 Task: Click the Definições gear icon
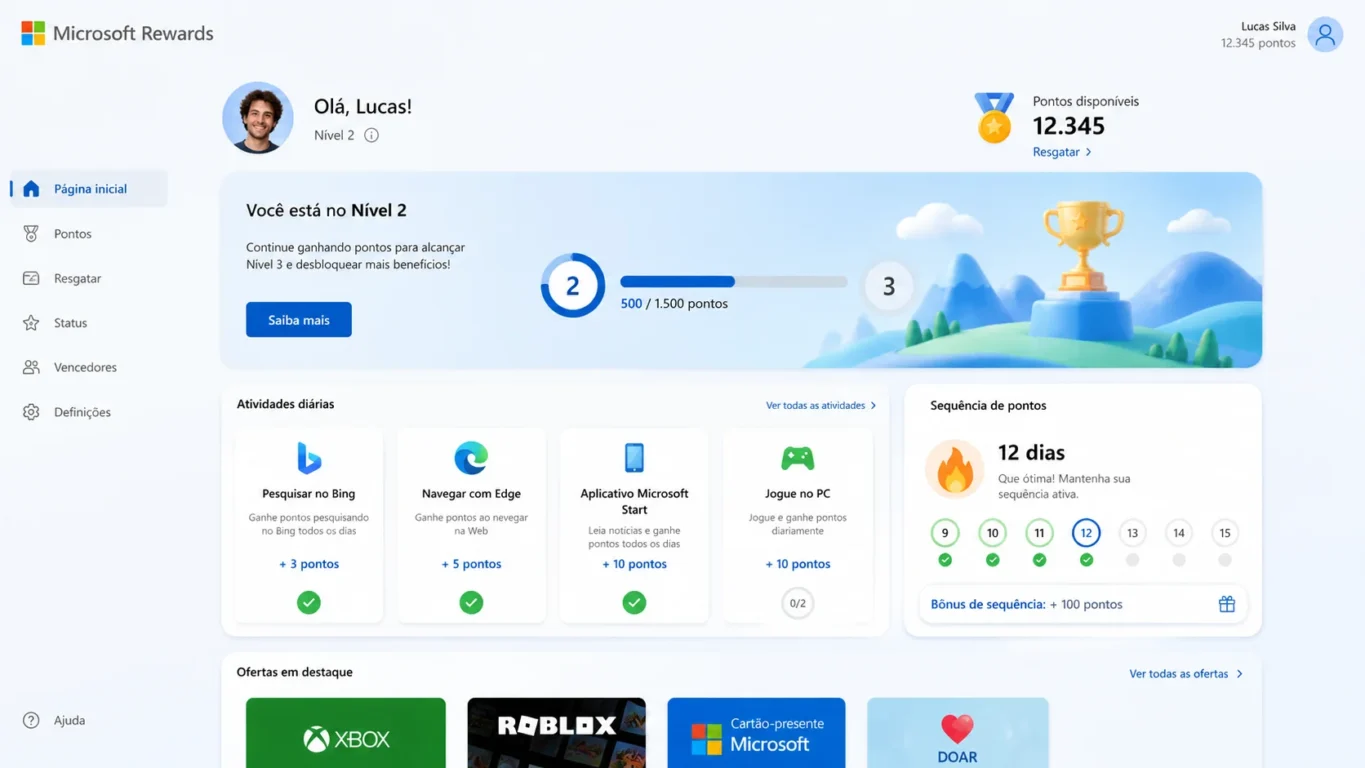(31, 412)
